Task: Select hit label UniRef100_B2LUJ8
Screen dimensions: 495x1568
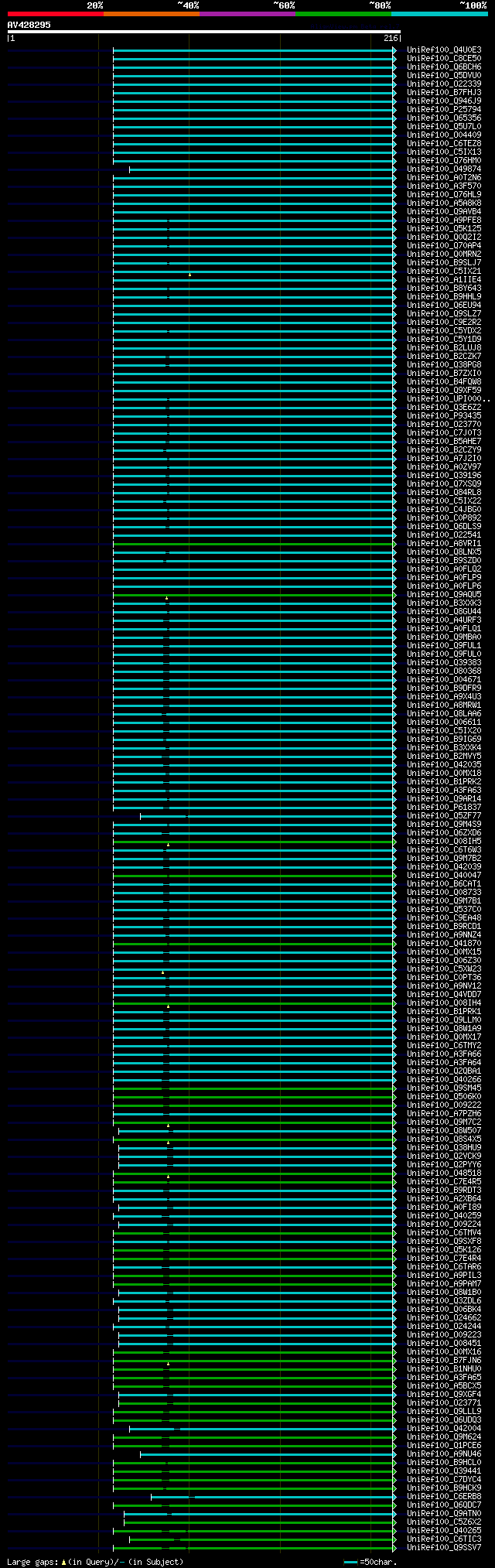Action: (444, 347)
